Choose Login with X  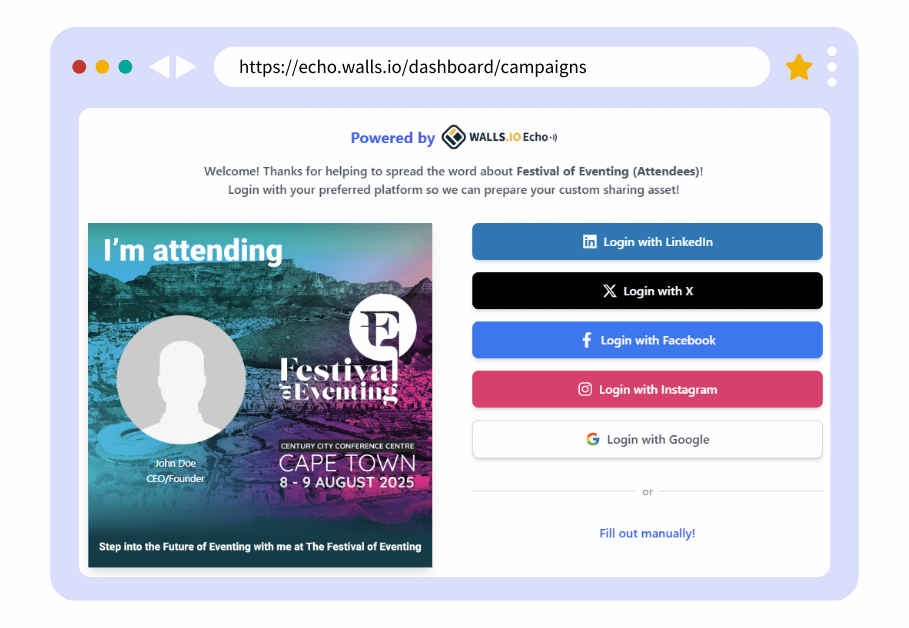(x=647, y=291)
